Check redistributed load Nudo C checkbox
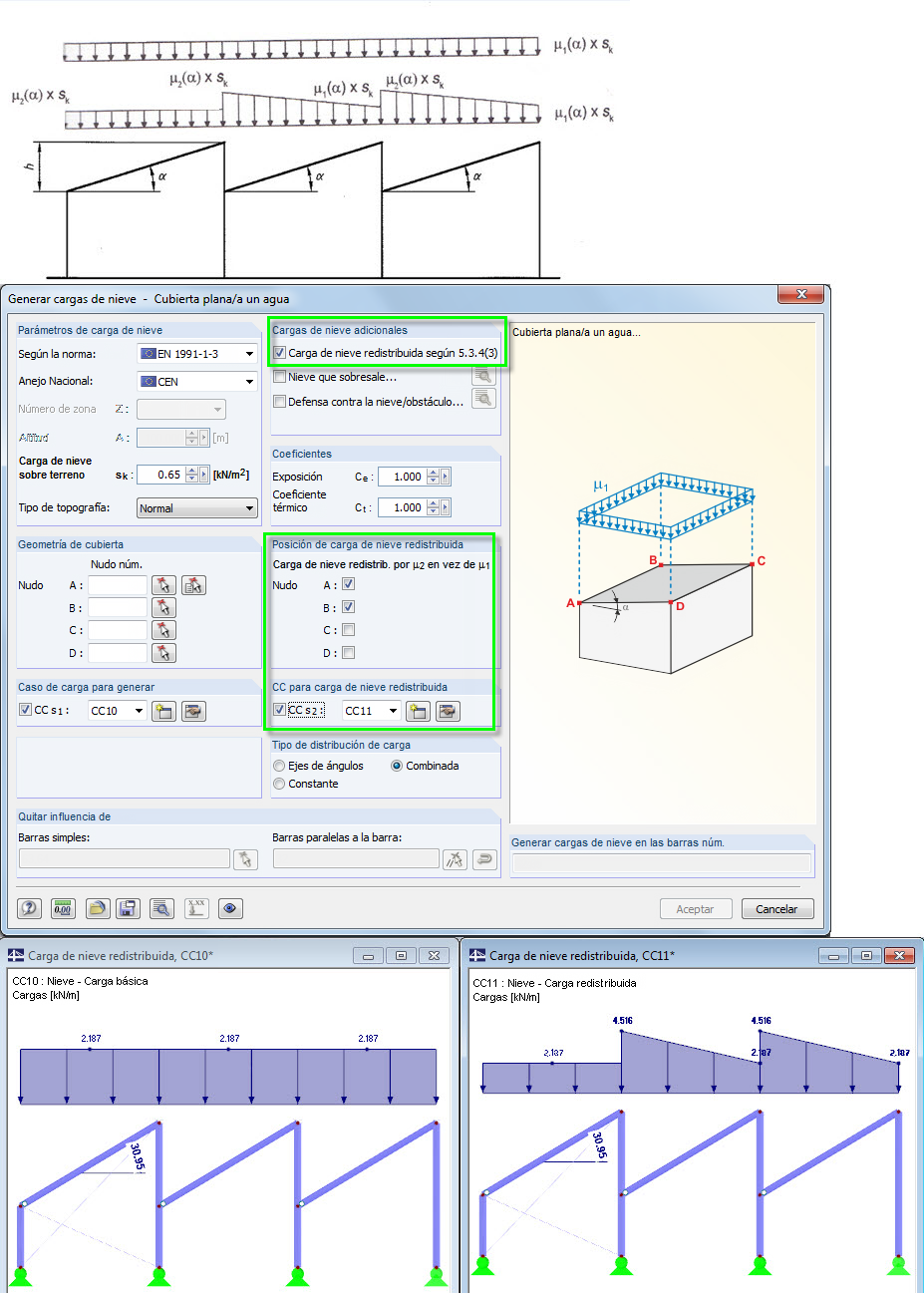Image resolution: width=924 pixels, height=1293 pixels. pos(348,630)
